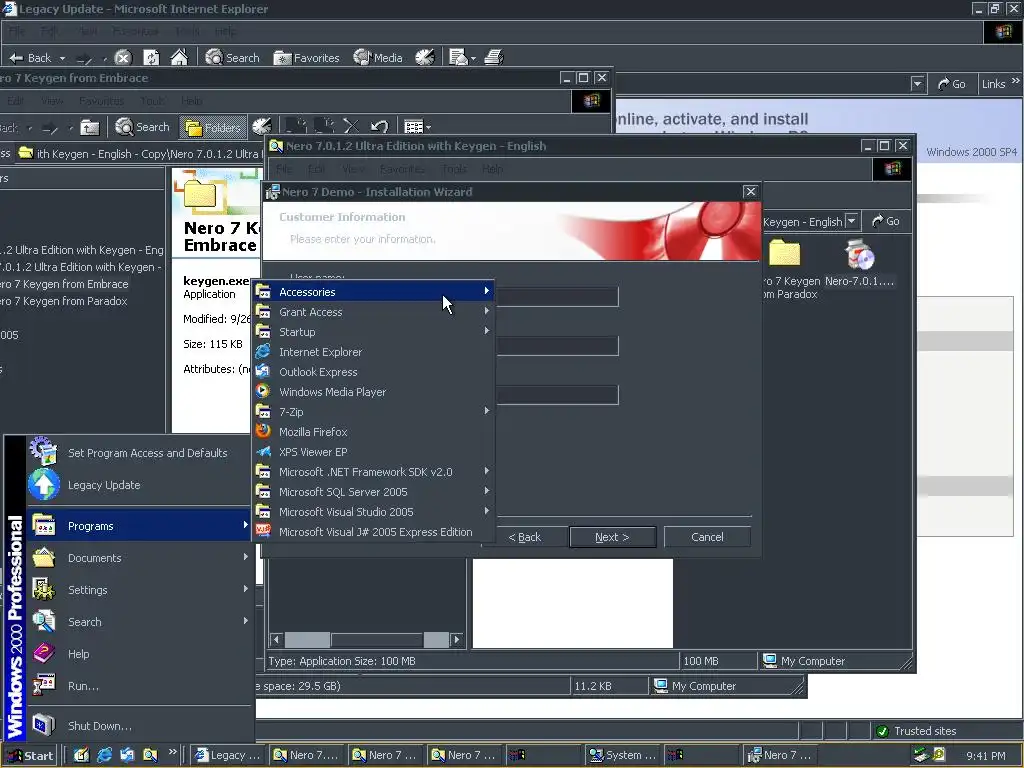Expand quick launch overflow chevron
This screenshot has height=768, width=1024.
click(172, 752)
